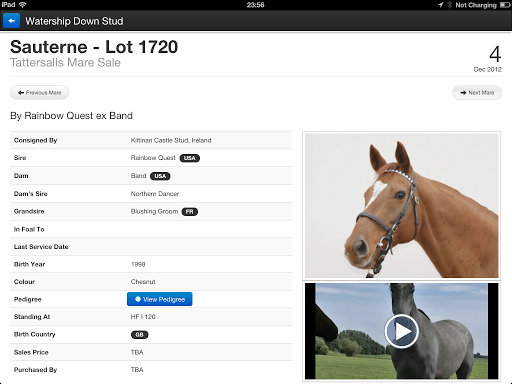Tap the battery status icon
Image resolution: width=512 pixels, height=384 pixels.
[x=505, y=5]
